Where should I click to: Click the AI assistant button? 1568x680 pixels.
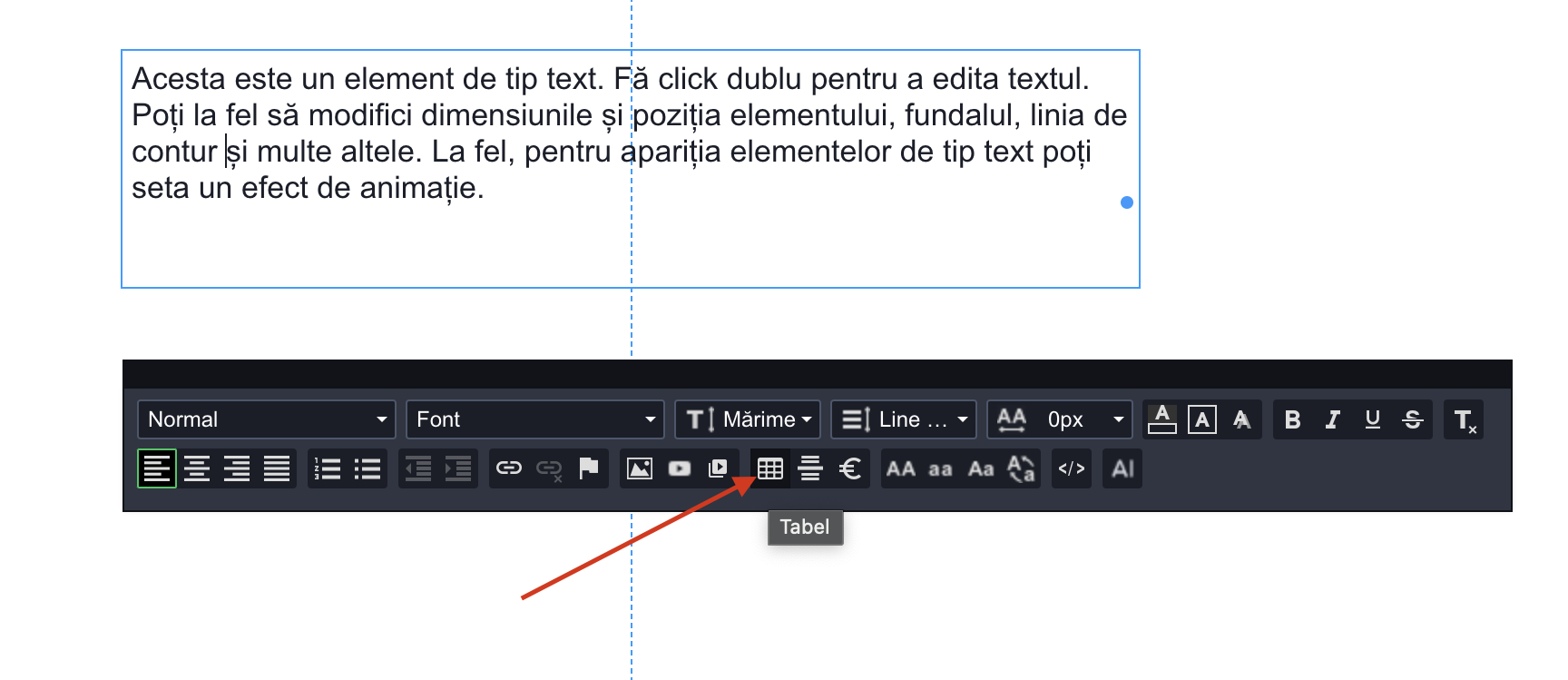(x=1122, y=469)
